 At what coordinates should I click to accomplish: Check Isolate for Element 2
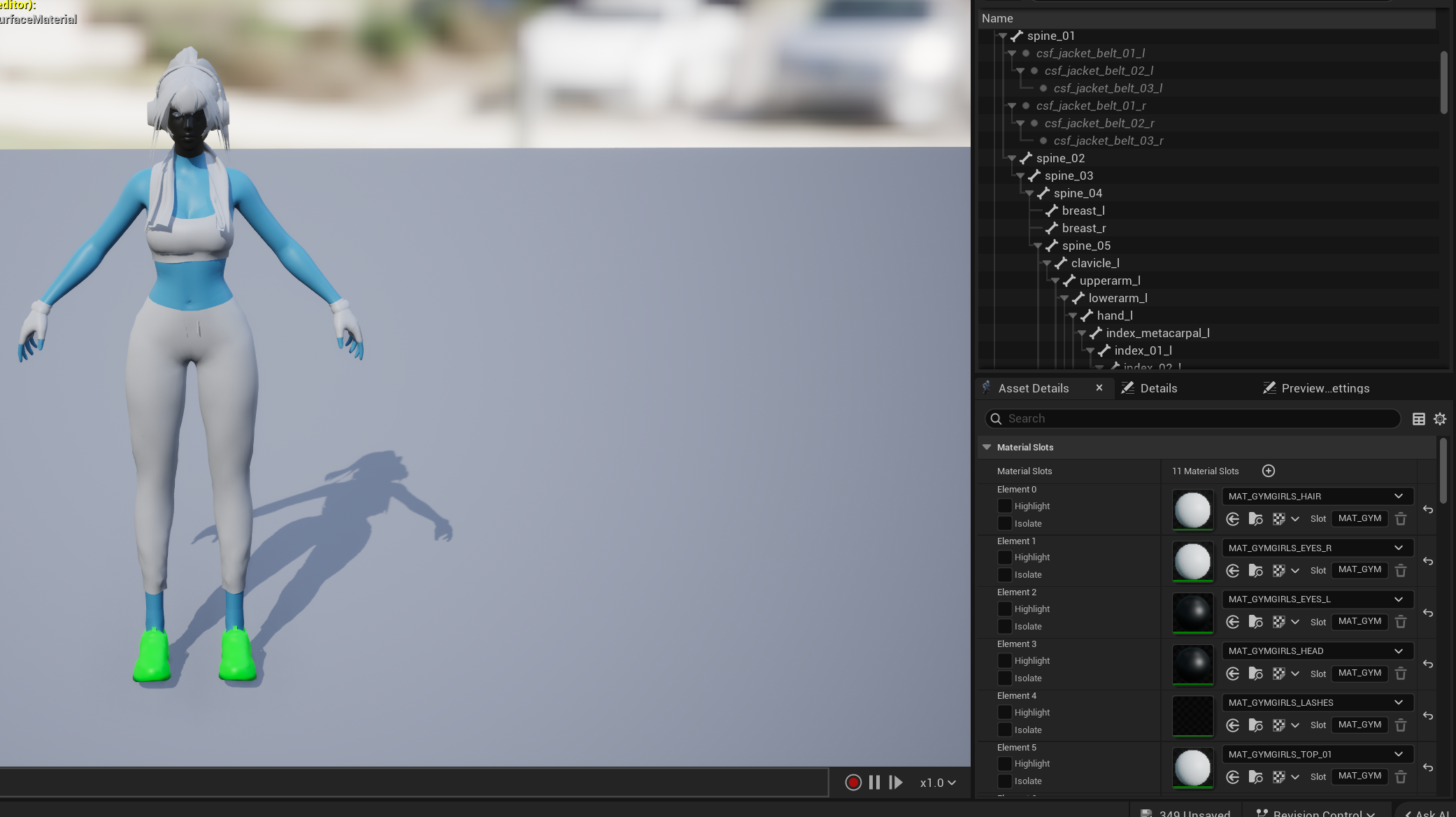(1005, 627)
